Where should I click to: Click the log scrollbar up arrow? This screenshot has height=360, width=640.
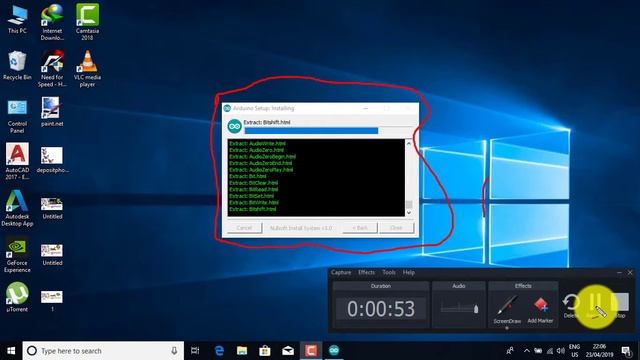409,143
